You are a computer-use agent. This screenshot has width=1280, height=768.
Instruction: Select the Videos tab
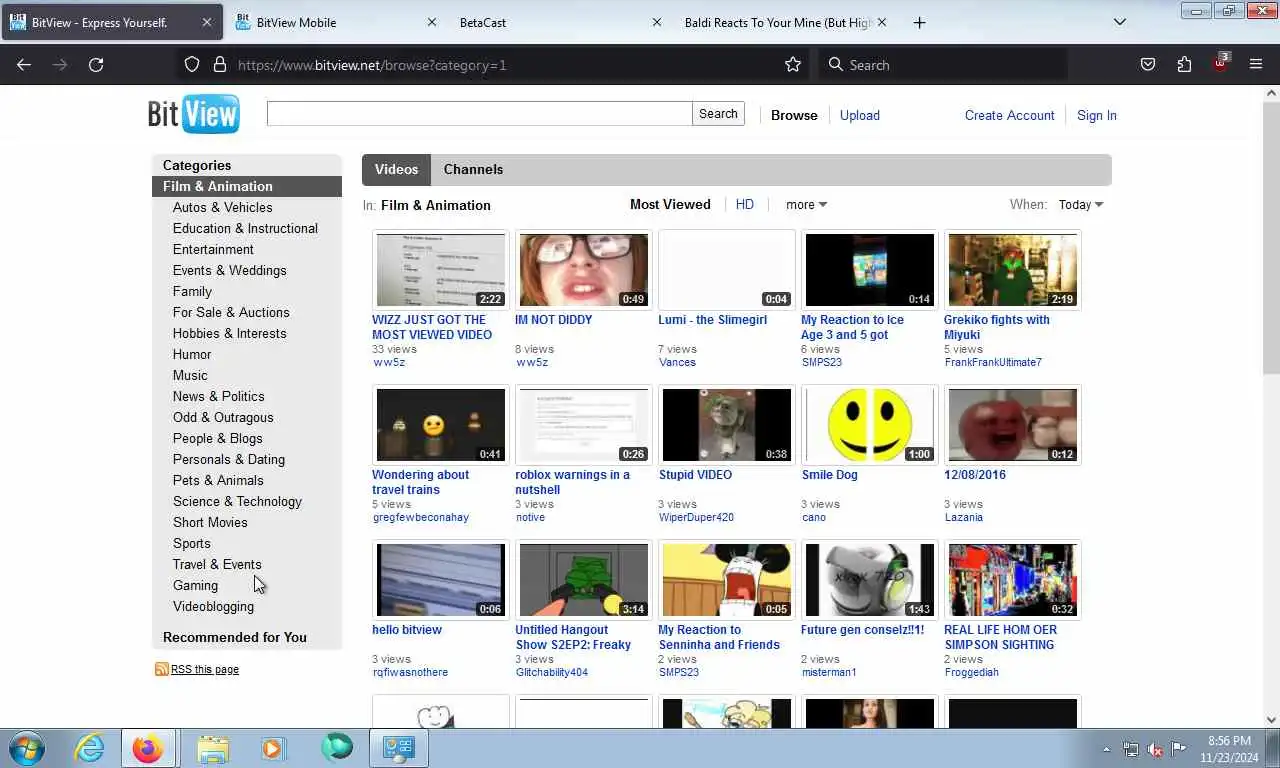(x=396, y=169)
